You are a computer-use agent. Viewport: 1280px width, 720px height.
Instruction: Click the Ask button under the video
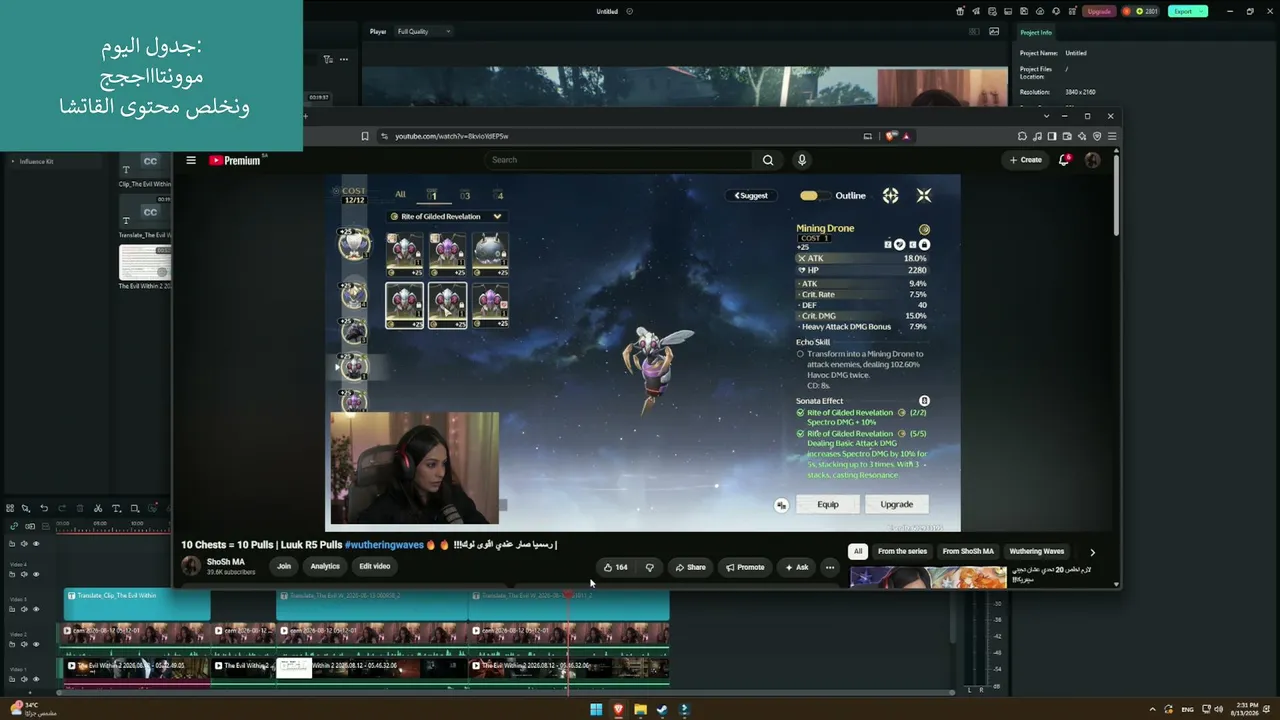click(797, 567)
